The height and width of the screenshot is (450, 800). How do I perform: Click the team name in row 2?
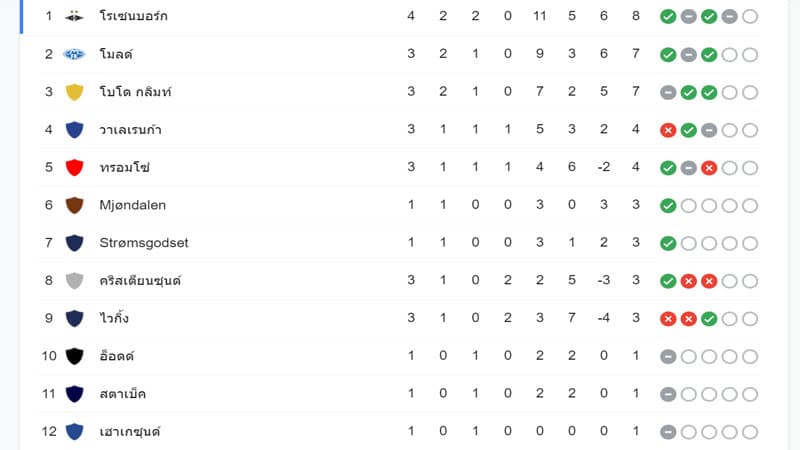pos(116,54)
